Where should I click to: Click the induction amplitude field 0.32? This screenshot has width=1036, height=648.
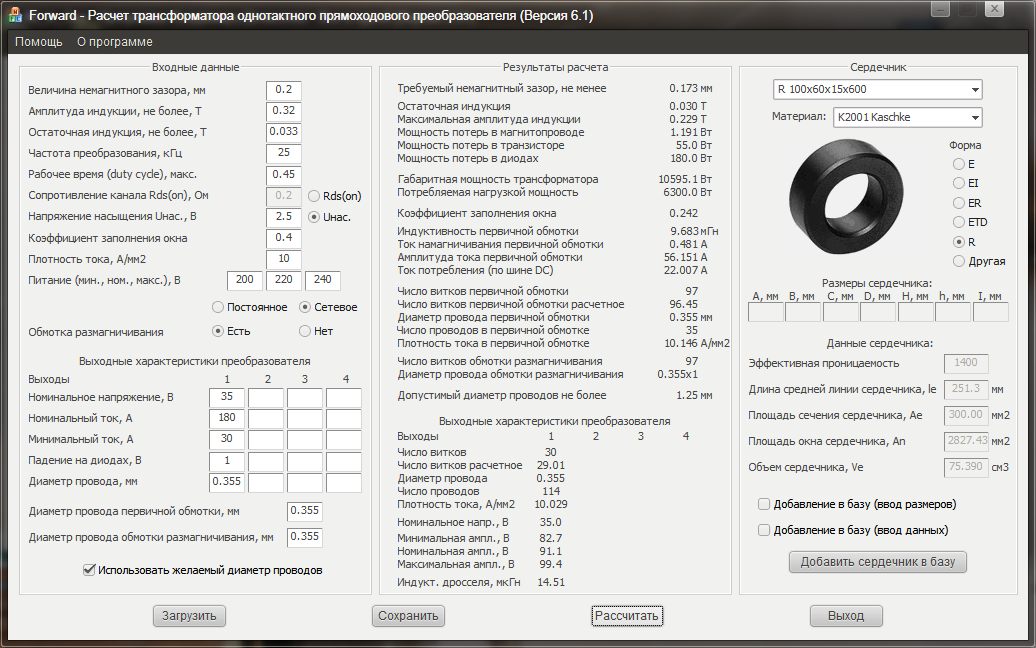pyautogui.click(x=284, y=111)
